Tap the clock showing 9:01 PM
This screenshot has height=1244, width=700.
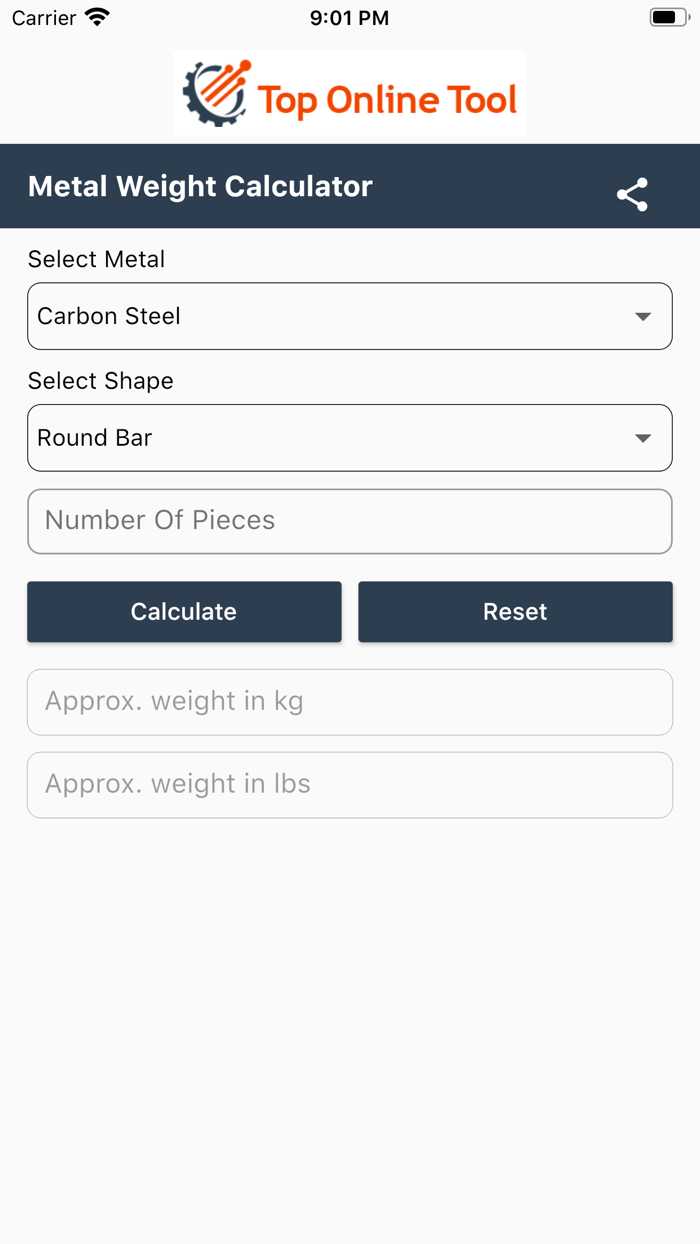pyautogui.click(x=349, y=17)
